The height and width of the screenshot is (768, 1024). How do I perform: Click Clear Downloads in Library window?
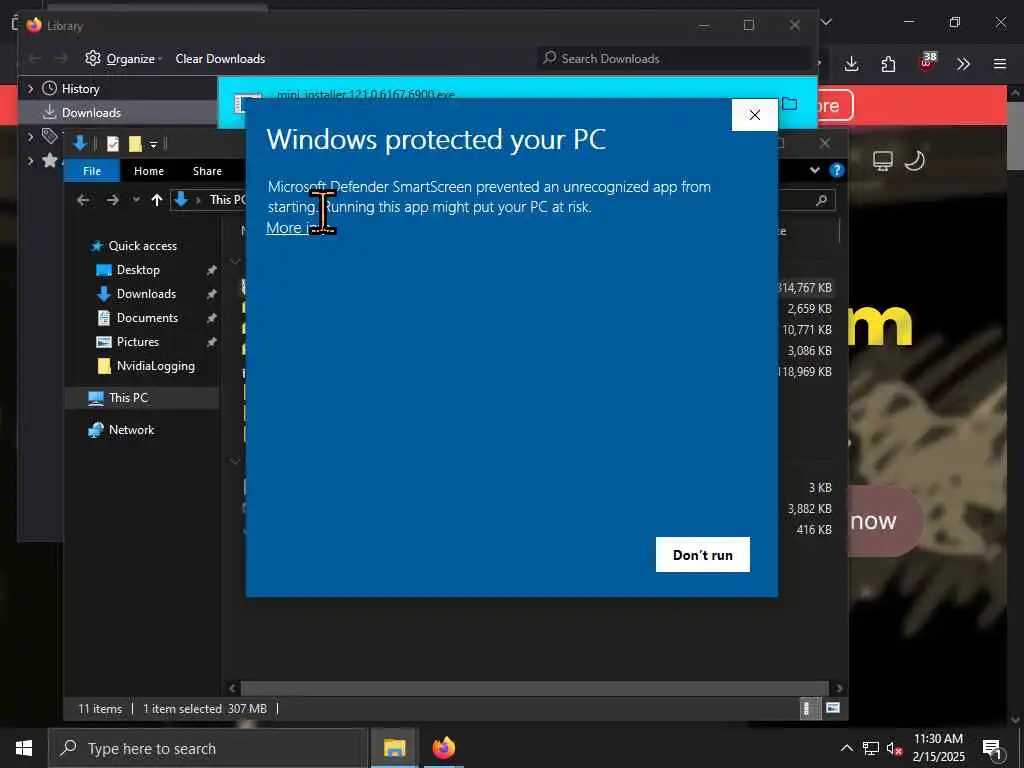[220, 59]
